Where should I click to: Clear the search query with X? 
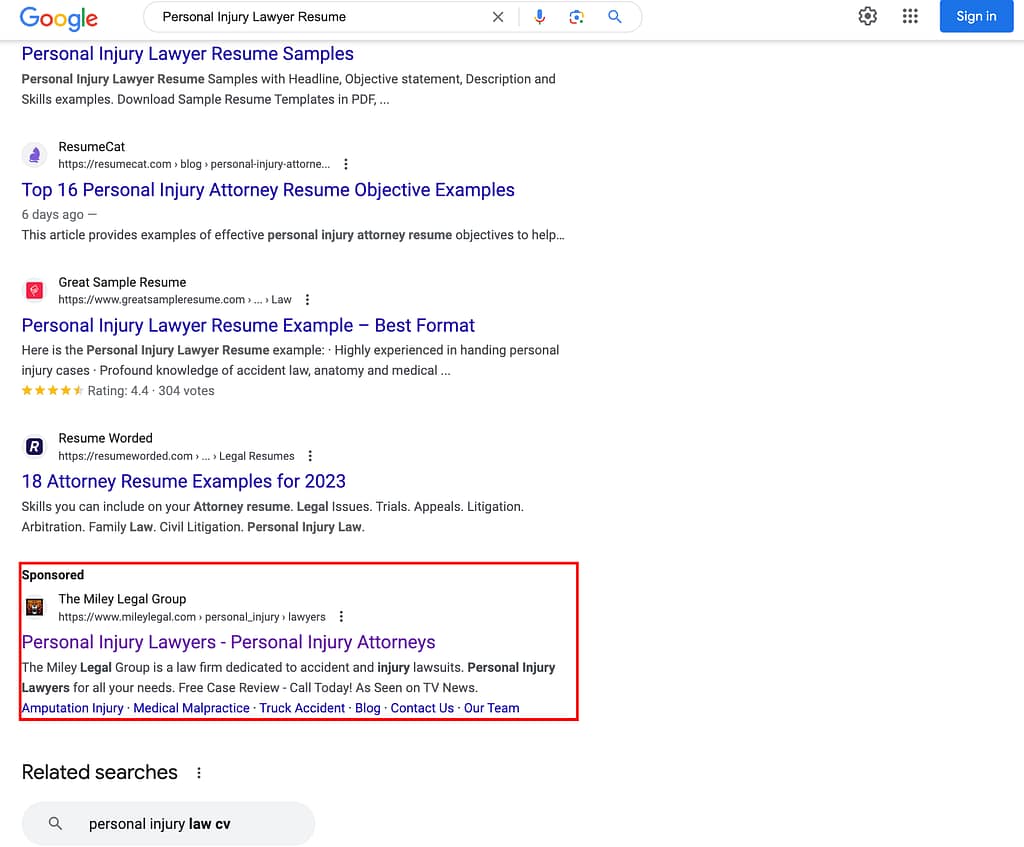[x=498, y=17]
